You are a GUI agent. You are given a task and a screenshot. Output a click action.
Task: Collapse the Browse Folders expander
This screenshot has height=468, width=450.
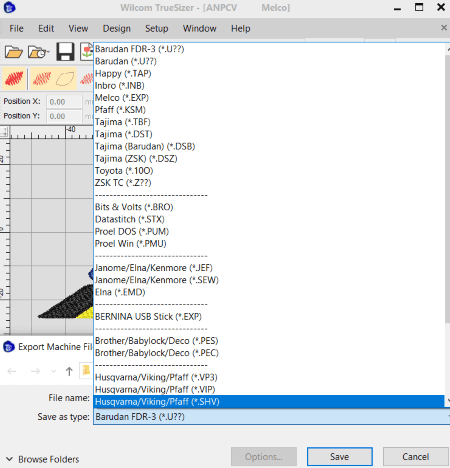(9, 459)
